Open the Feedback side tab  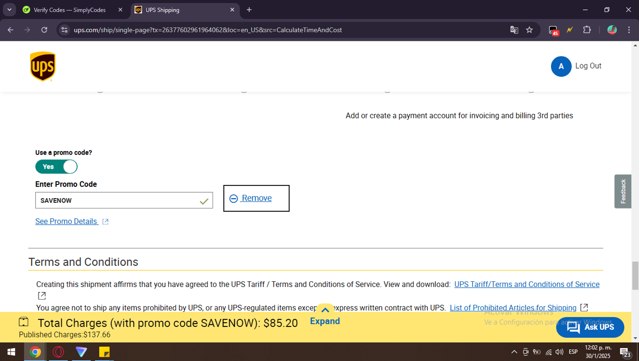point(623,192)
